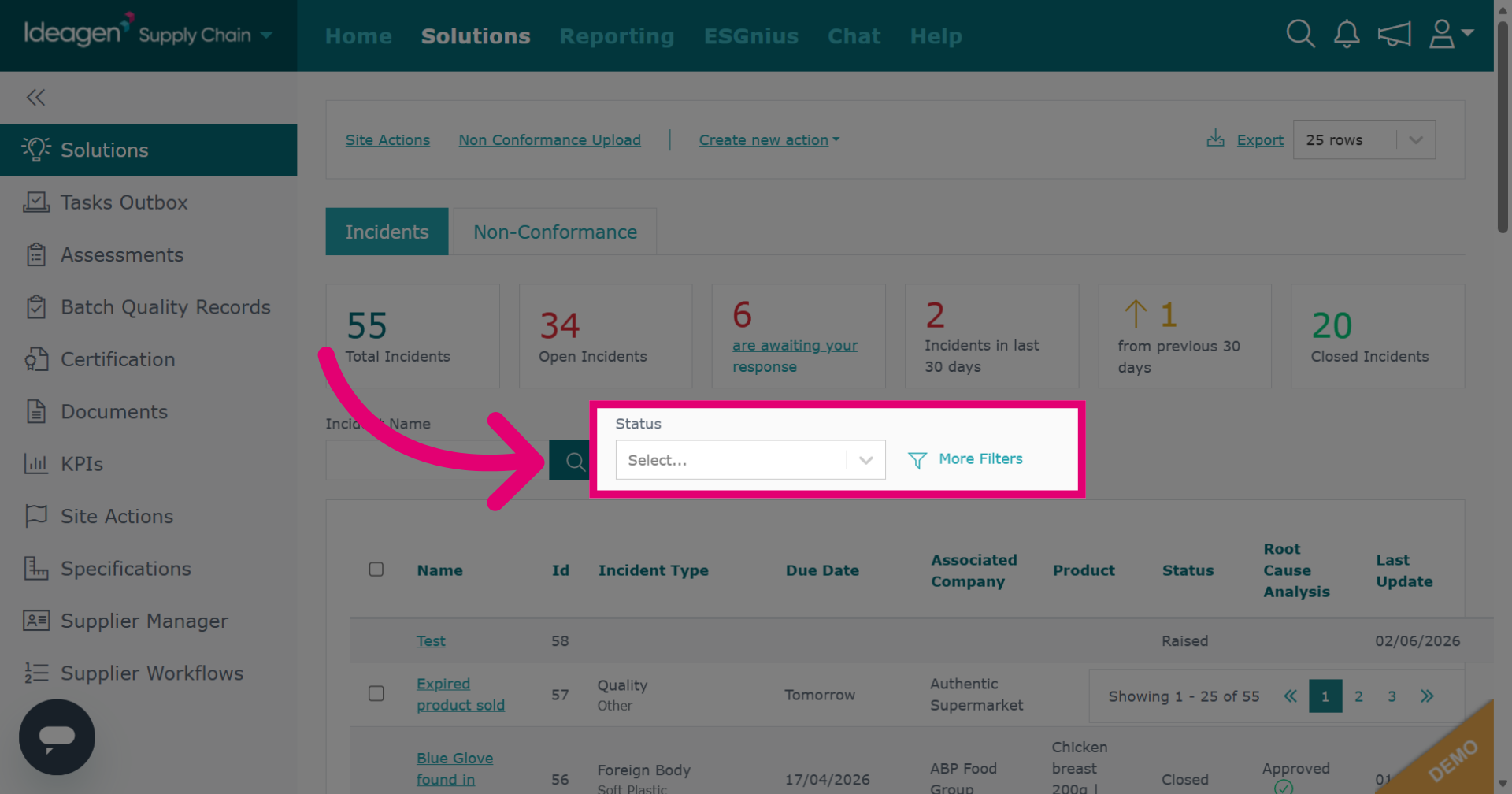Collapse sidebar with double-chevron icon
Screen dimensions: 1512x794
click(35, 97)
